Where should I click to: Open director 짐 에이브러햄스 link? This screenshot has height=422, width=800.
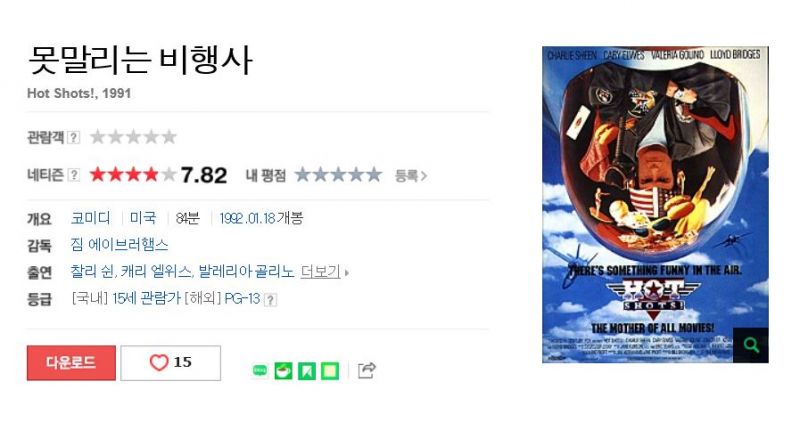[x=119, y=244]
